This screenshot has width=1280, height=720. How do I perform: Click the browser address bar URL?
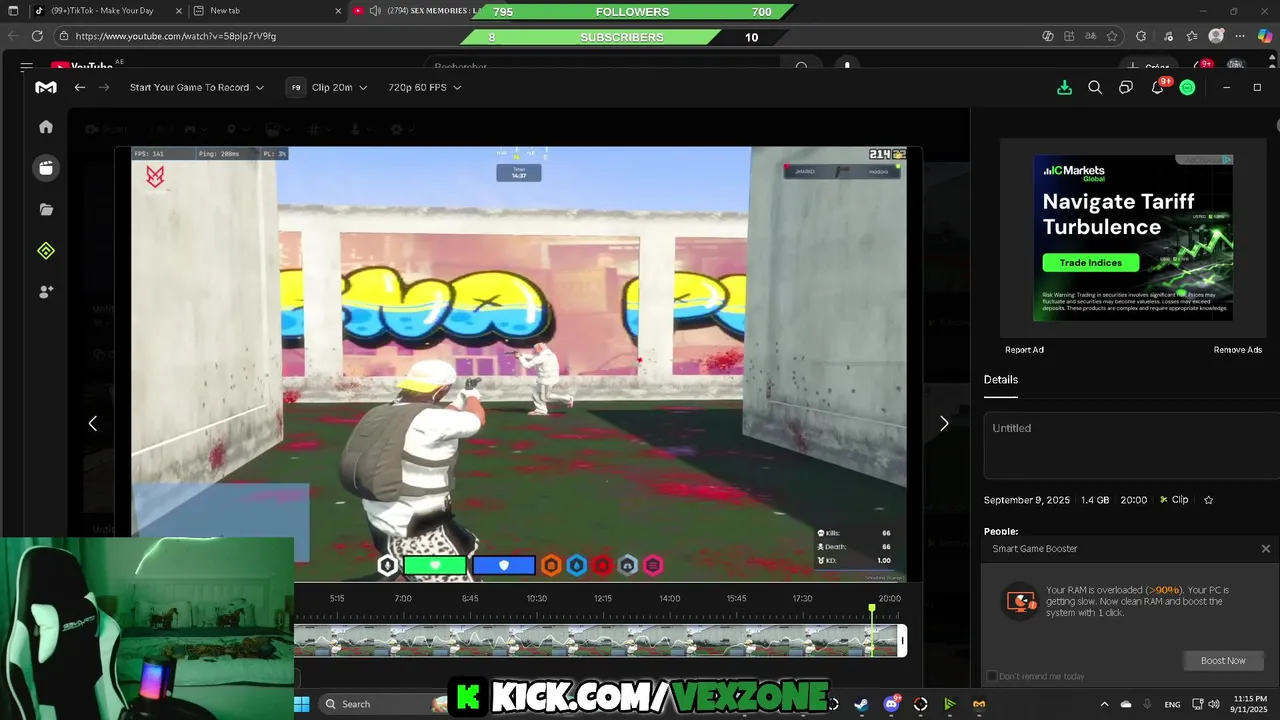tap(175, 36)
